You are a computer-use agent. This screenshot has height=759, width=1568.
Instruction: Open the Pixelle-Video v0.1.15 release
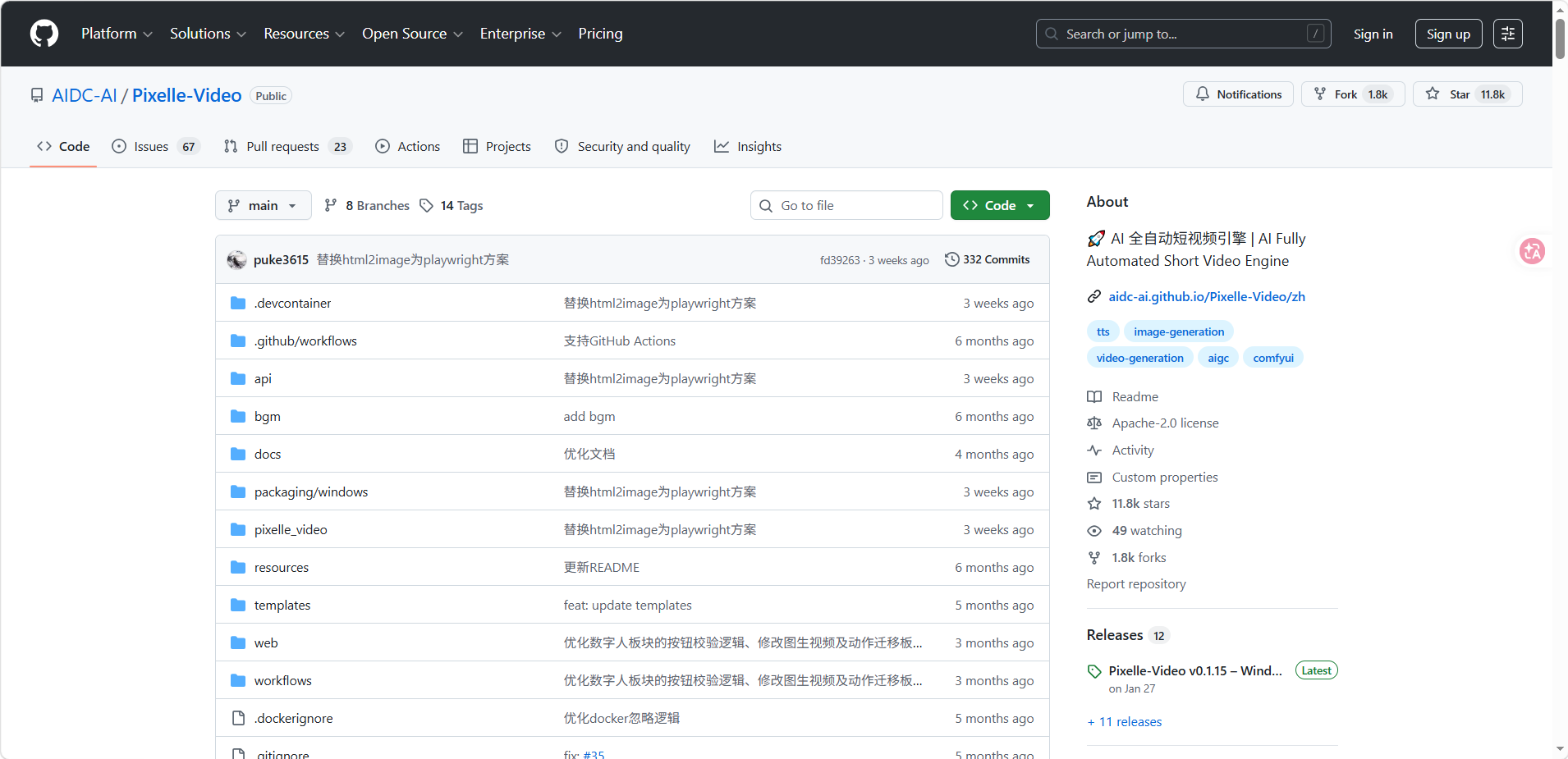point(1194,670)
